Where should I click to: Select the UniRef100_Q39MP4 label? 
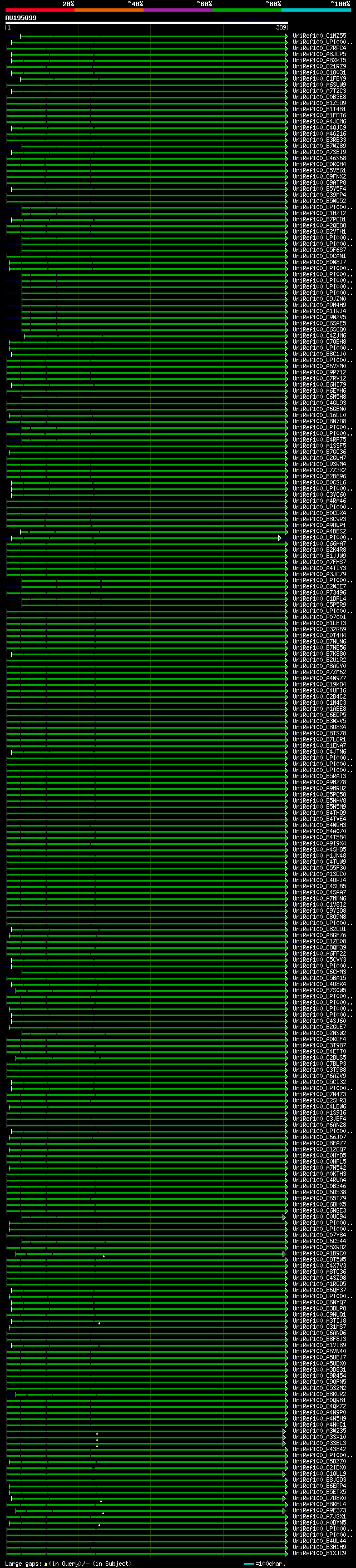click(319, 195)
